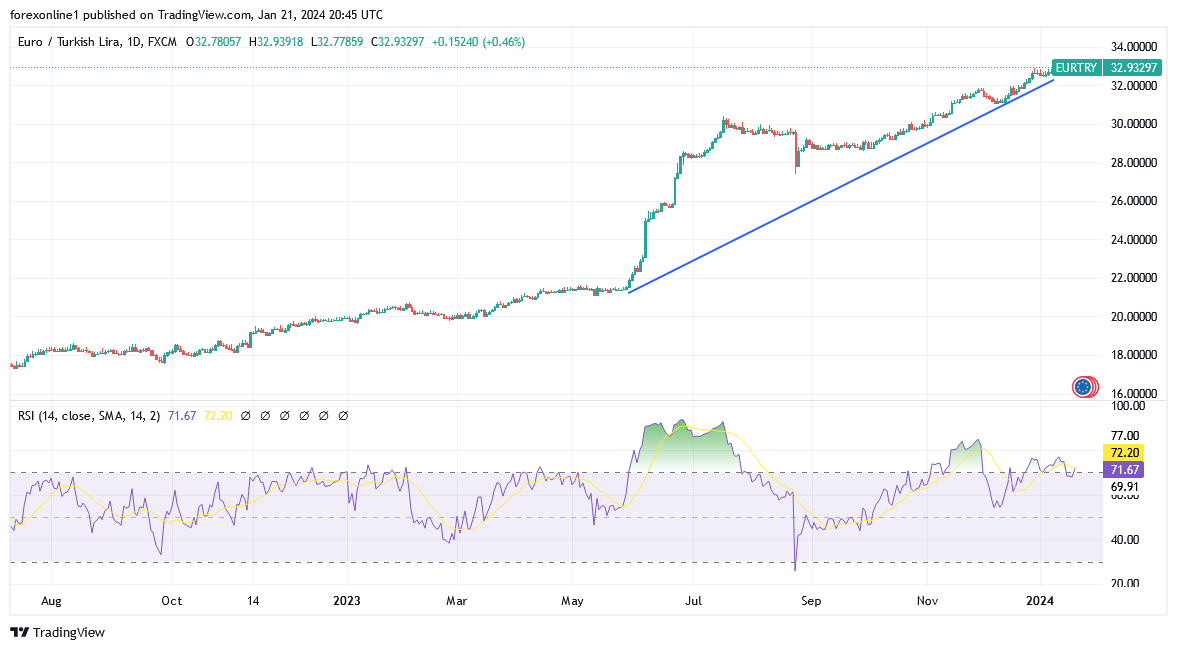Viewport: 1177px width, 650px height.
Task: Click the Aug label on time axis
Action: pos(51,600)
